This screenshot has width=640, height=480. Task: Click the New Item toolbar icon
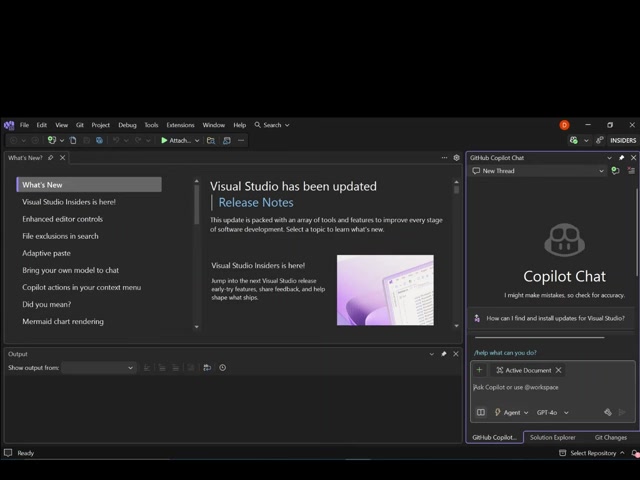pyautogui.click(x=51, y=140)
